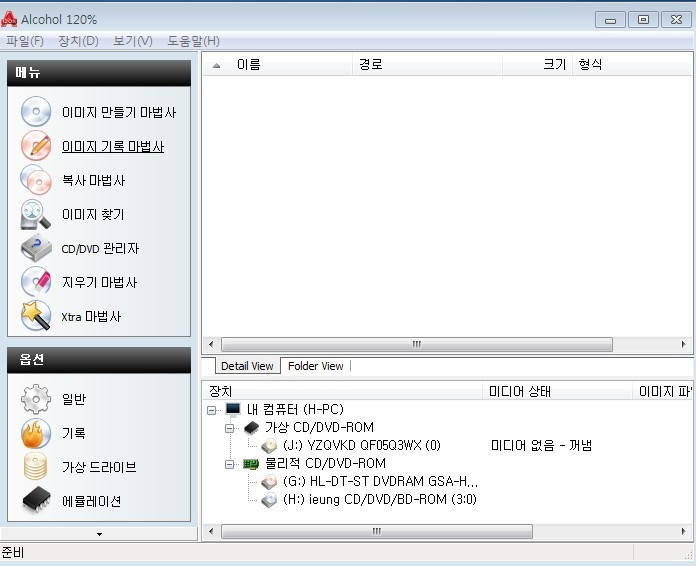The width and height of the screenshot is (696, 566).
Task: Click the 준비 status bar text
Action: tap(13, 553)
